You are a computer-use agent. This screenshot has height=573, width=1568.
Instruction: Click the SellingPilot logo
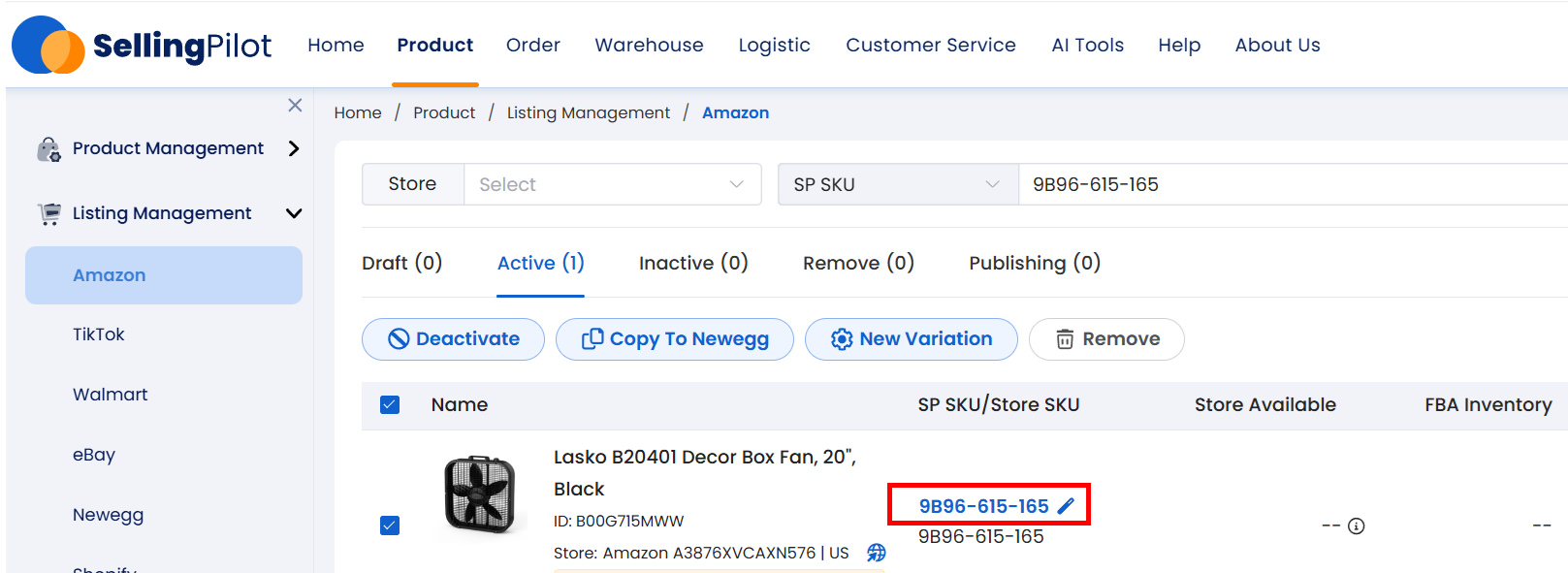tap(142, 45)
